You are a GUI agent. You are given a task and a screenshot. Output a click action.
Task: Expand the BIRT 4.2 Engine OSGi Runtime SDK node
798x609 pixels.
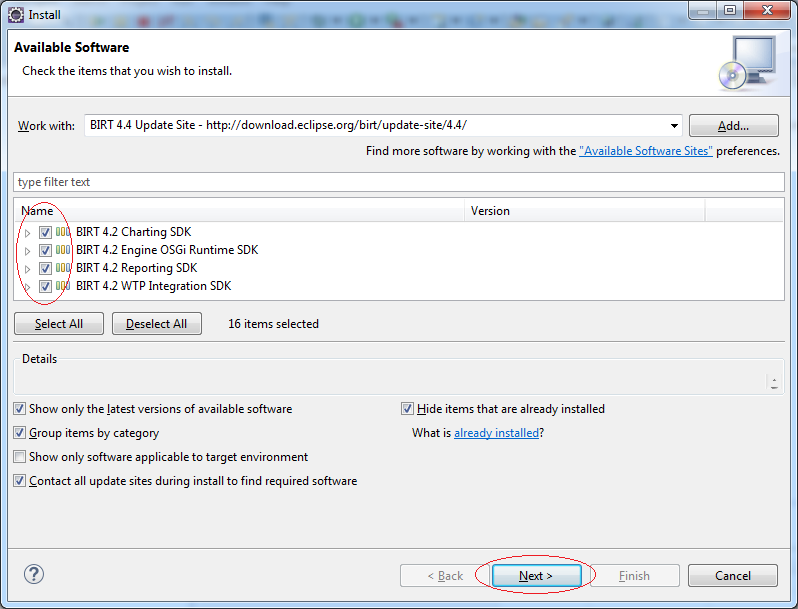click(27, 251)
